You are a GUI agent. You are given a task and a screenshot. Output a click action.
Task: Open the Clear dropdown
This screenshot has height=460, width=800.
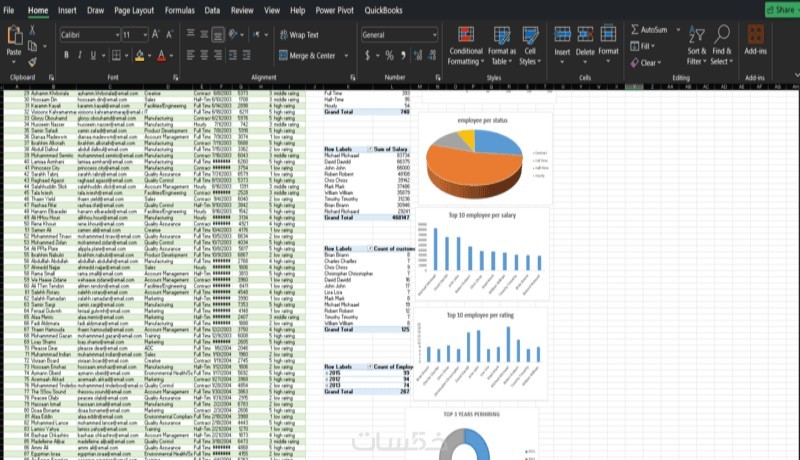[645, 63]
